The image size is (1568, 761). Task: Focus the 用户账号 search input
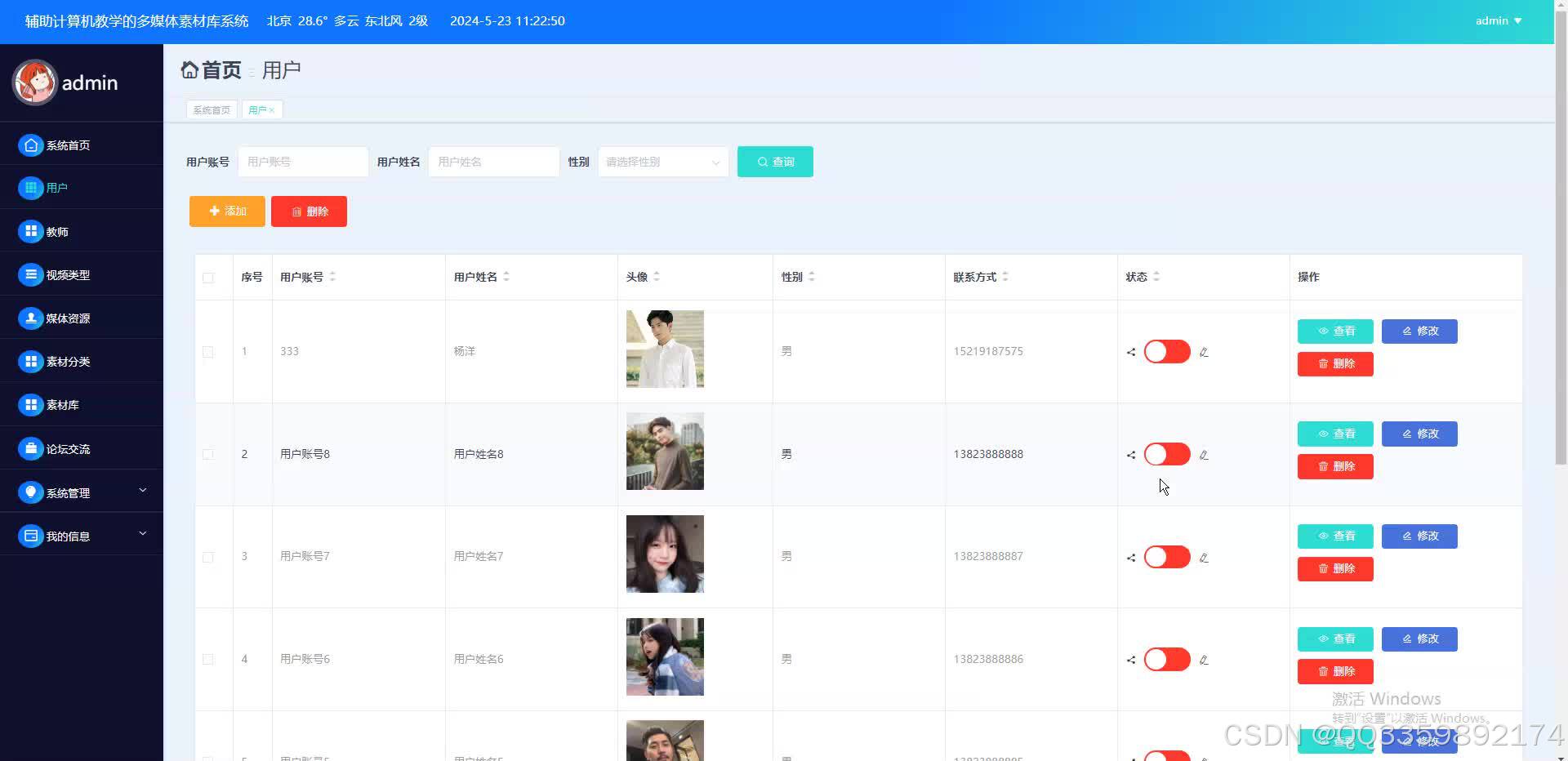tap(303, 162)
